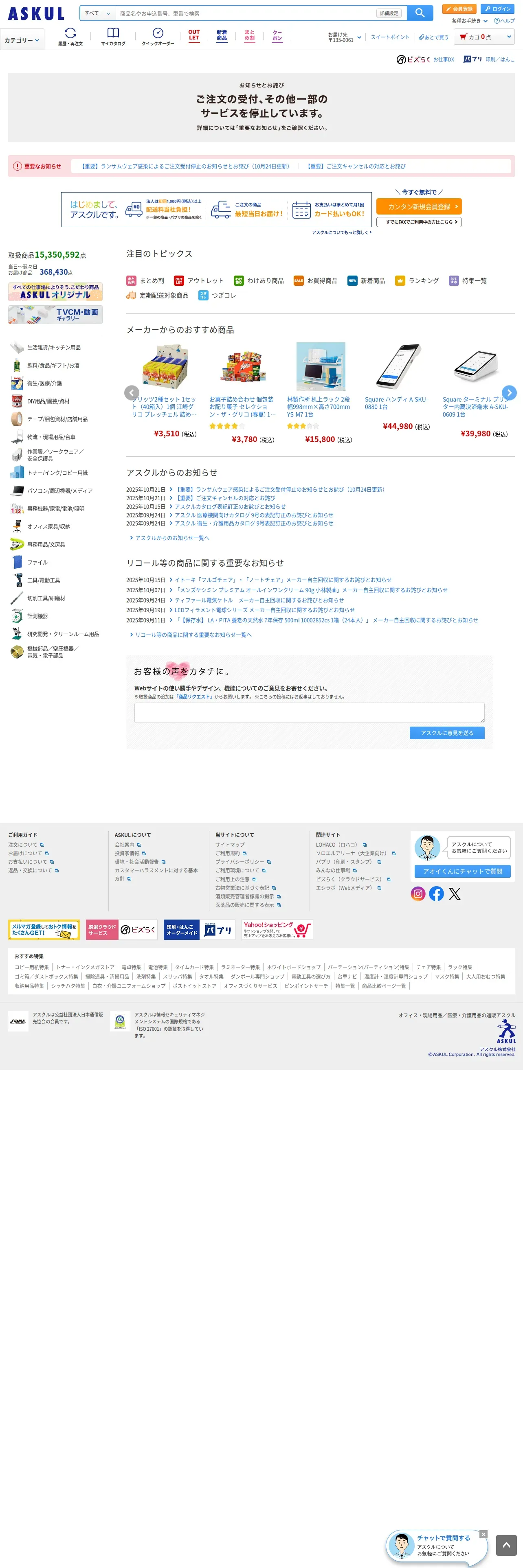Click the search magnifier button
Screen dimensions: 523x1568
(x=420, y=13)
